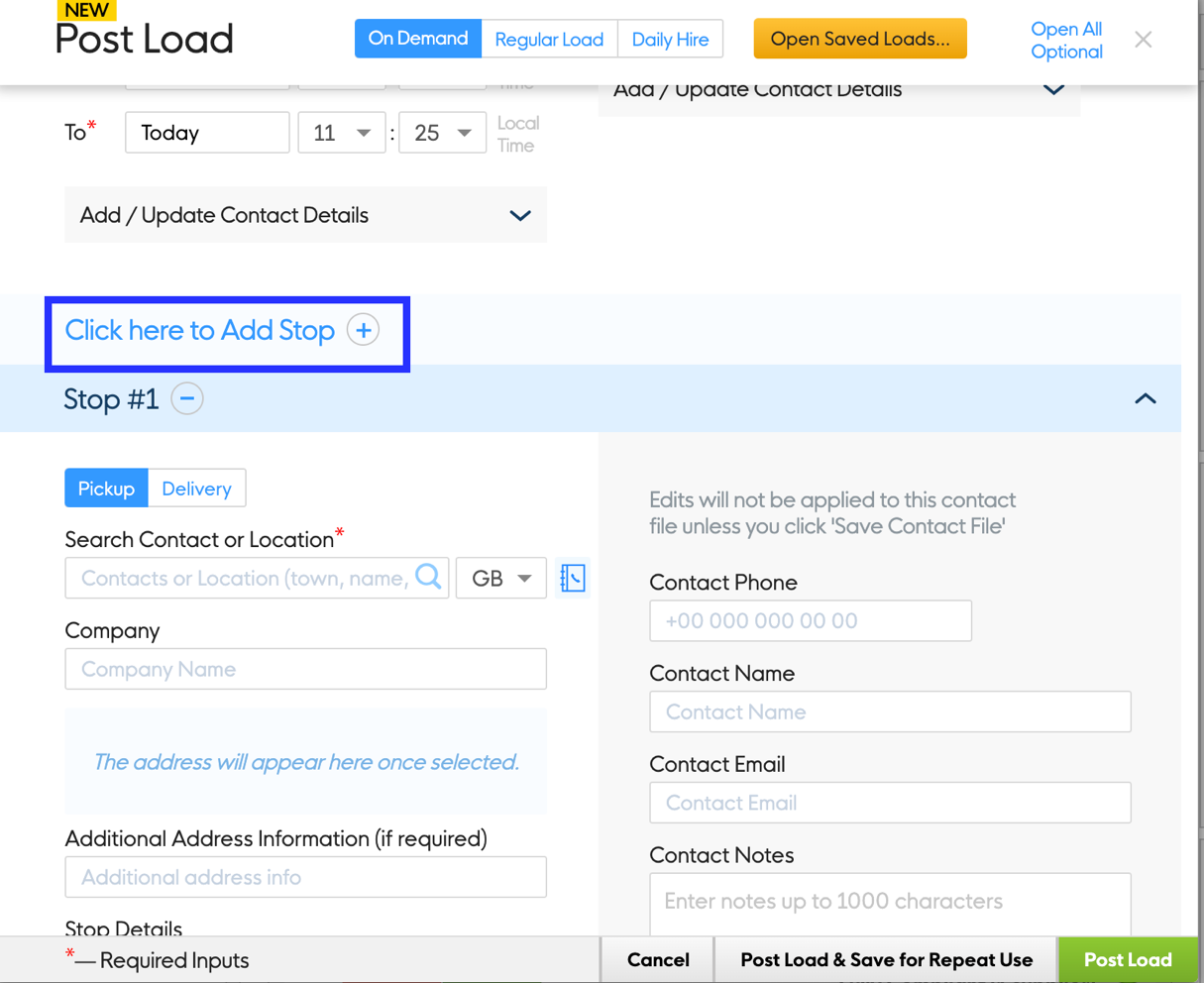The height and width of the screenshot is (983, 1204).
Task: Collapse the Stop #1 section
Action: coord(1145,398)
